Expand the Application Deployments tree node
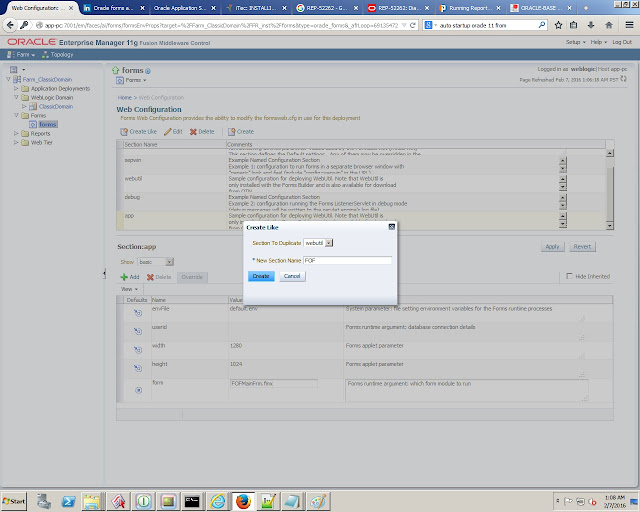Image resolution: width=640 pixels, height=512 pixels. tap(16, 89)
